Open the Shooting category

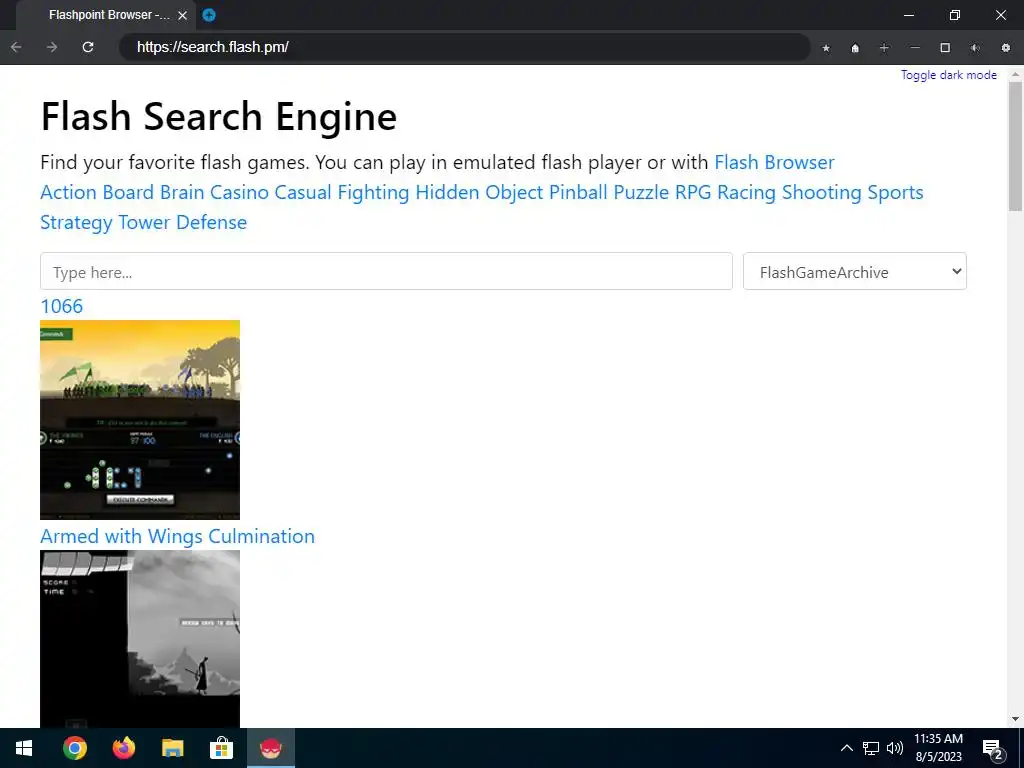click(822, 192)
